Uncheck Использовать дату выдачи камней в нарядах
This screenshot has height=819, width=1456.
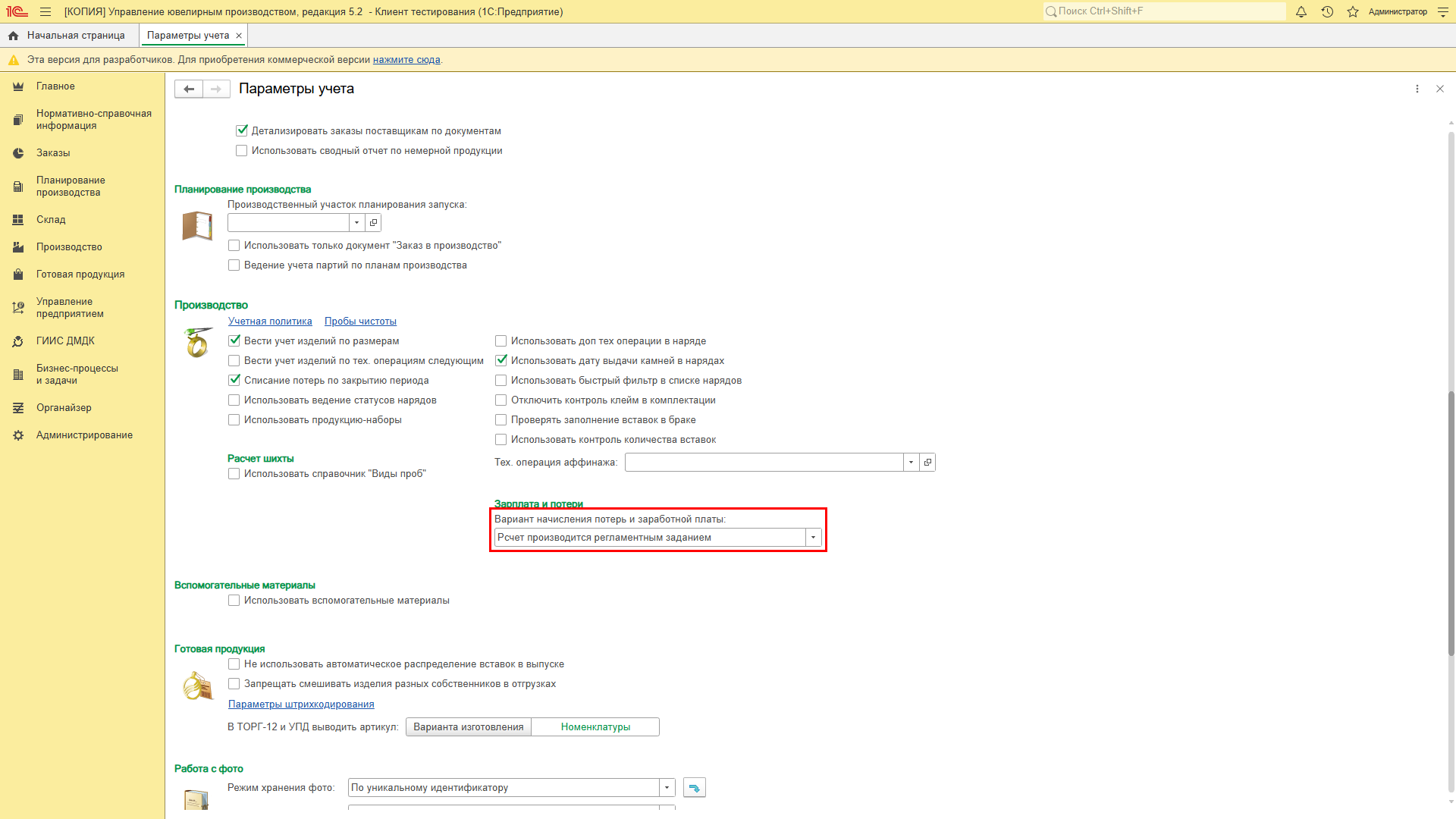point(501,360)
